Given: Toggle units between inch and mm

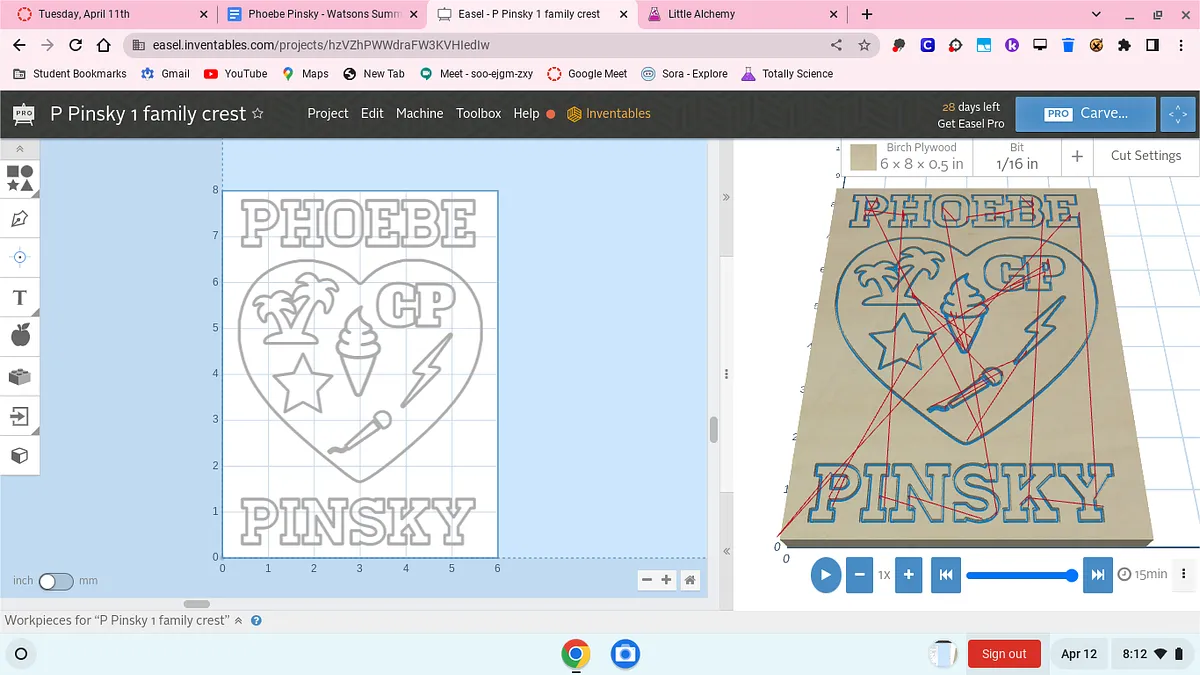Looking at the screenshot, I should 55,581.
